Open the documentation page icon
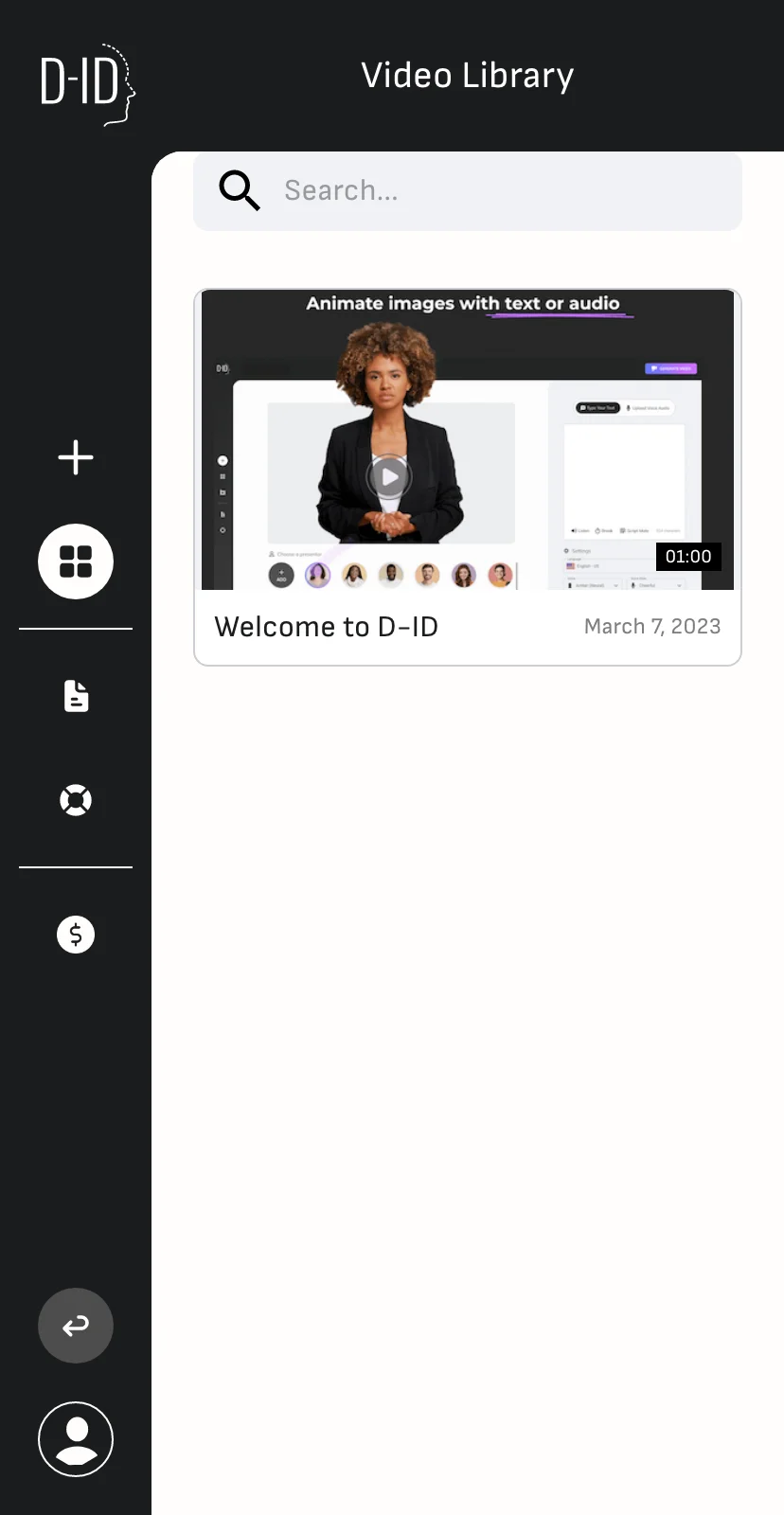This screenshot has height=1515, width=784. tap(76, 696)
